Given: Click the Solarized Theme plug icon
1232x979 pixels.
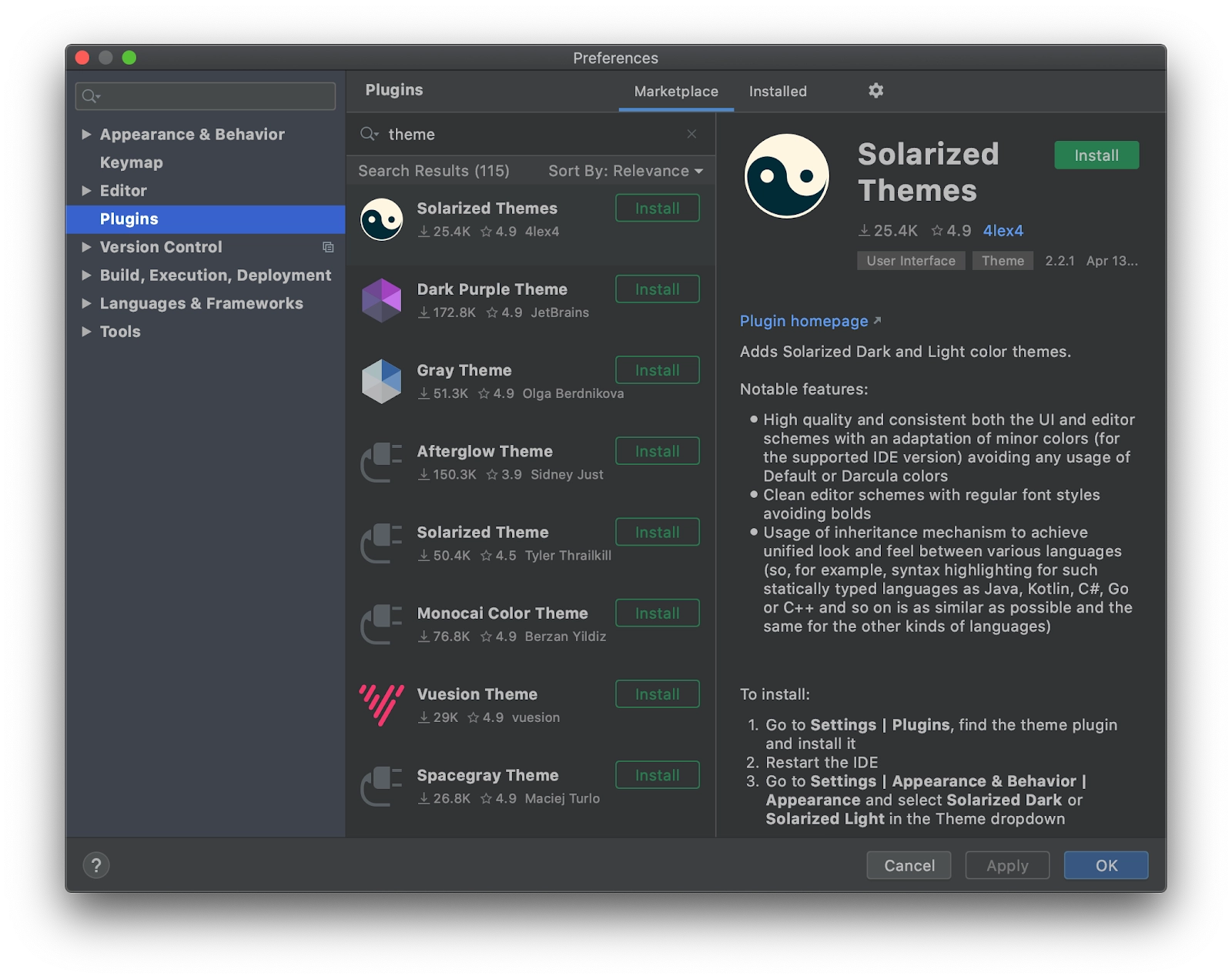Looking at the screenshot, I should click(x=382, y=543).
